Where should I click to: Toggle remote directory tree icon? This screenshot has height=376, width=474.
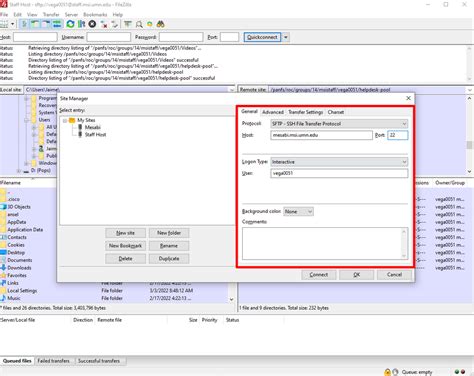(46, 24)
